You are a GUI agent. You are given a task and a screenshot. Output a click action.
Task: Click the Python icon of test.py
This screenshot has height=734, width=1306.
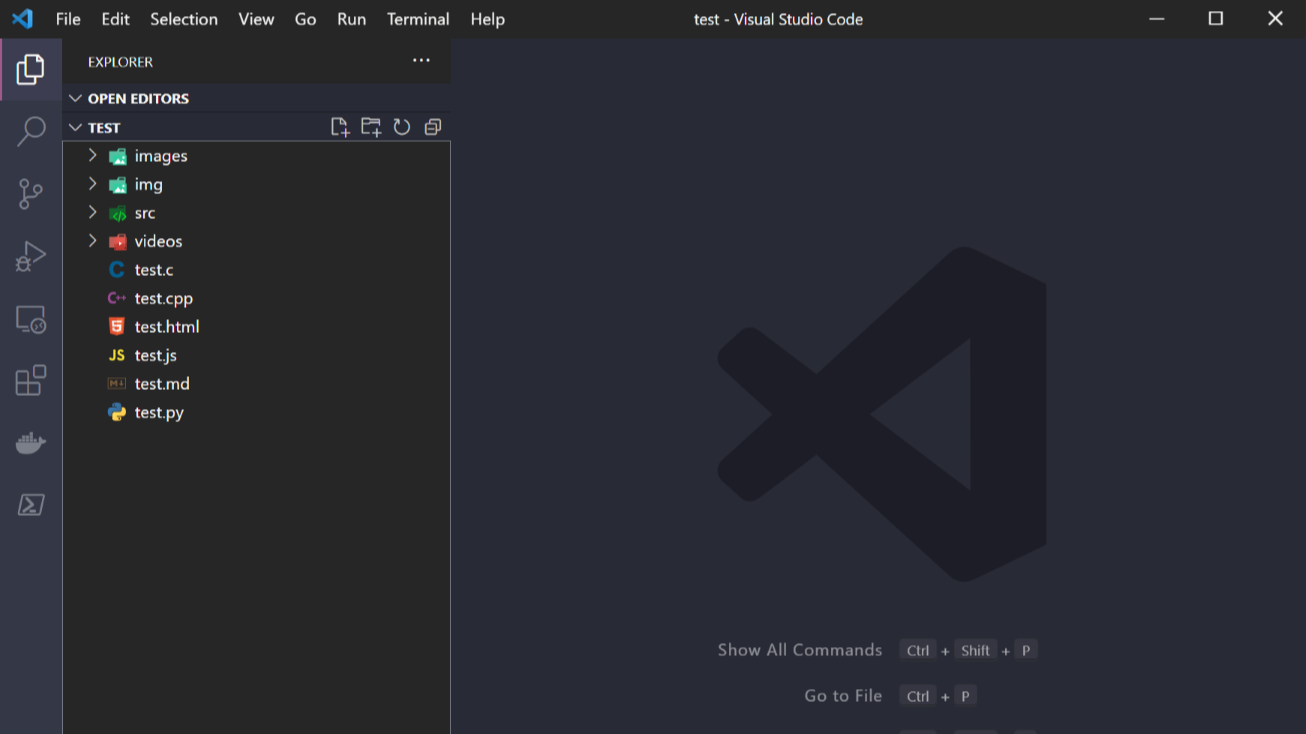pyautogui.click(x=117, y=412)
